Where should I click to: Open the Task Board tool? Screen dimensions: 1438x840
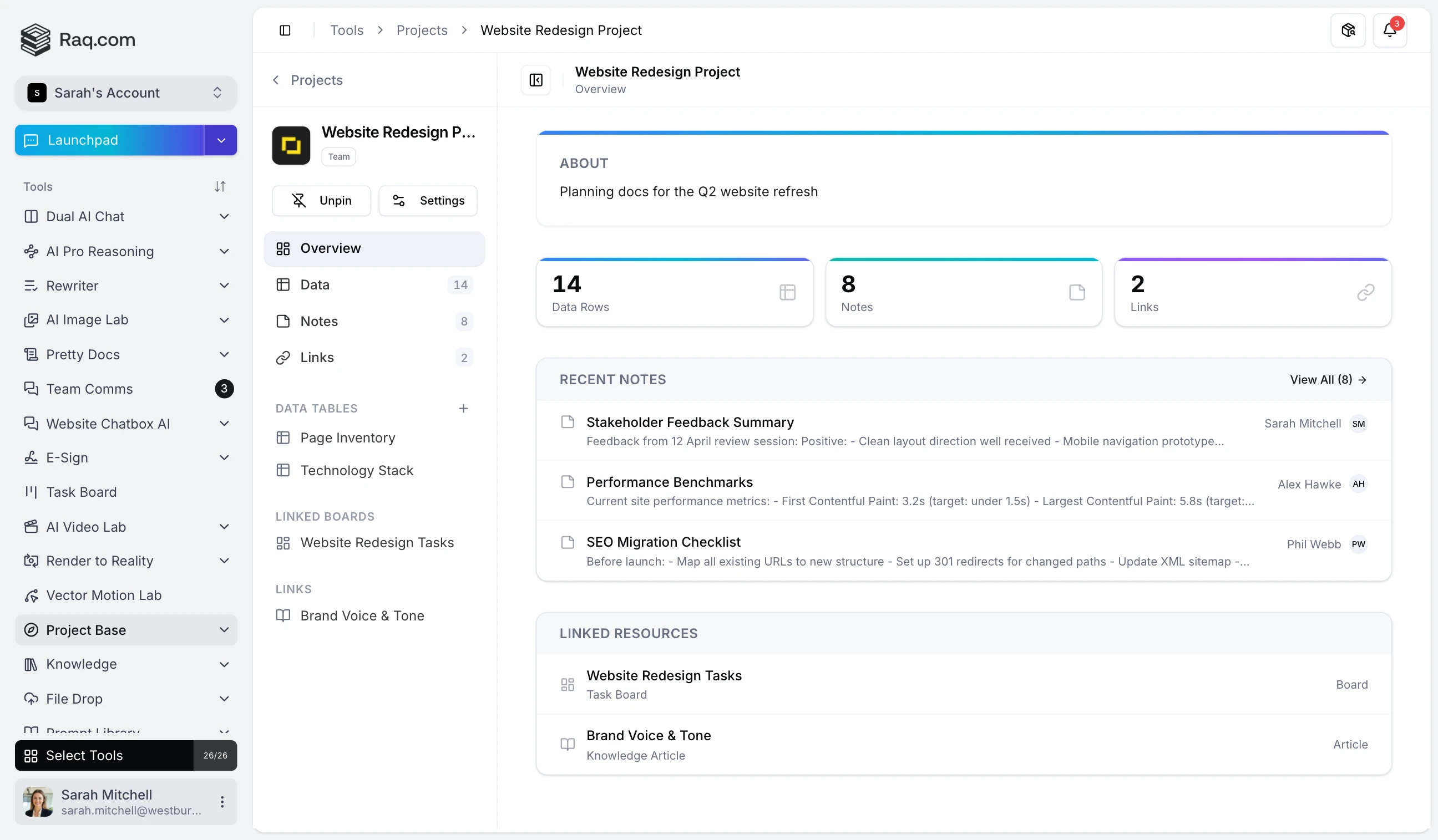click(81, 492)
